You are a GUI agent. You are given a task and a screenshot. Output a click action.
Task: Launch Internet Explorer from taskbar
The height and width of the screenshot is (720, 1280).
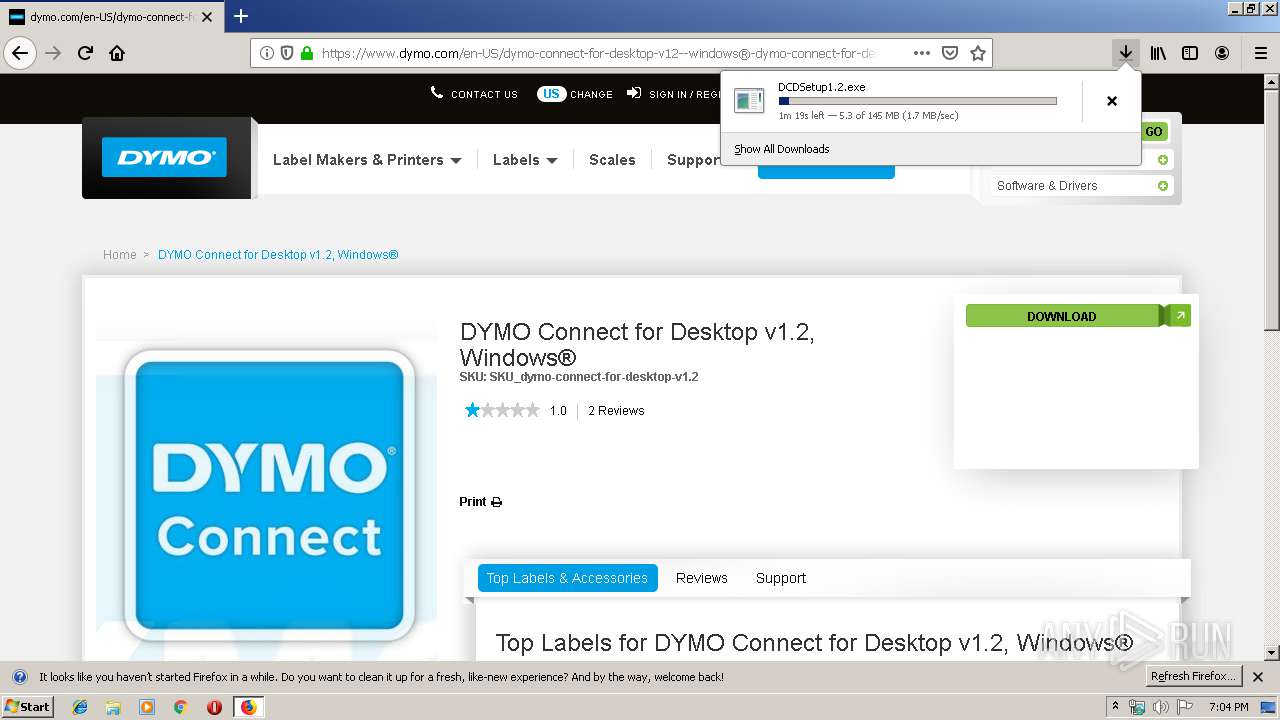point(80,707)
